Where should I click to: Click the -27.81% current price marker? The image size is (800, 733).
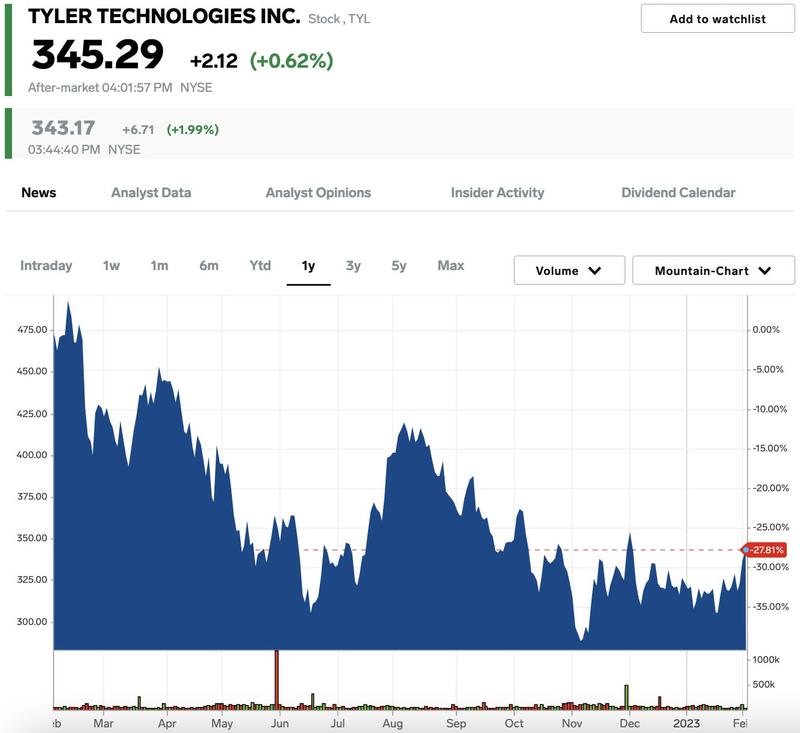[765, 550]
